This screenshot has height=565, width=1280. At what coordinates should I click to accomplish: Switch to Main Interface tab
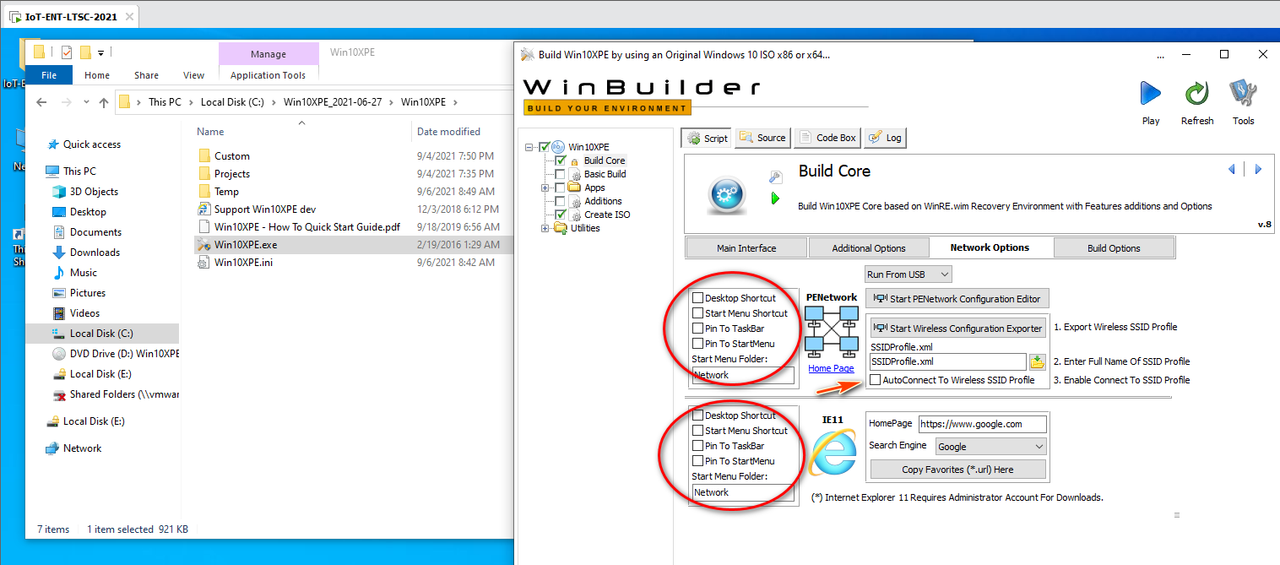point(746,248)
